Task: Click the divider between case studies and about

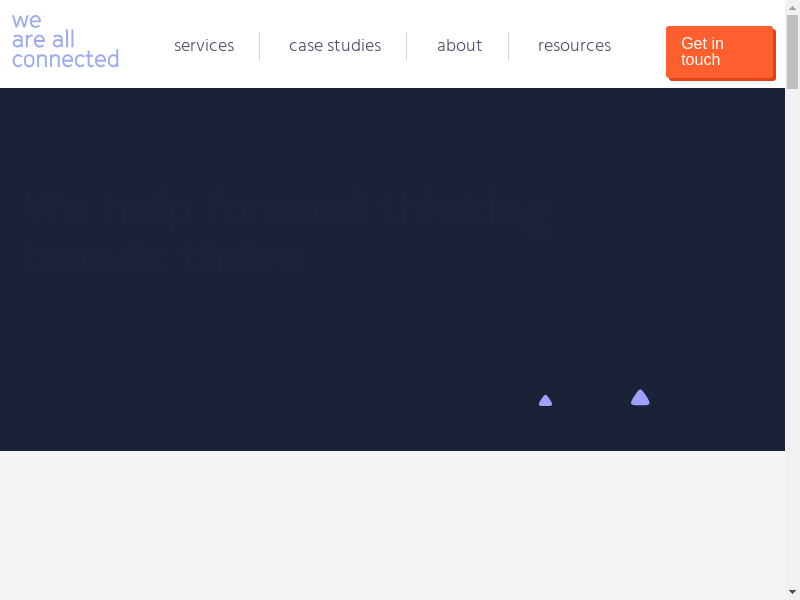Action: [x=407, y=46]
